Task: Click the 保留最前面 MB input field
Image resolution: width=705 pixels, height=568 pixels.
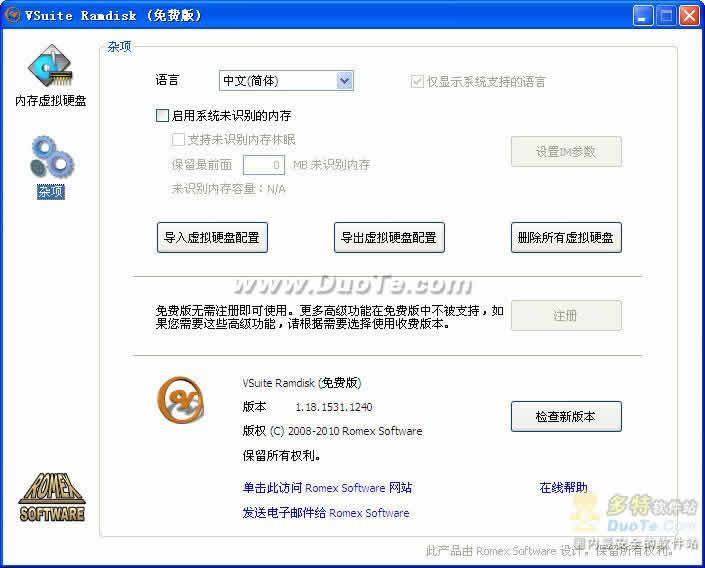Action: point(264,165)
